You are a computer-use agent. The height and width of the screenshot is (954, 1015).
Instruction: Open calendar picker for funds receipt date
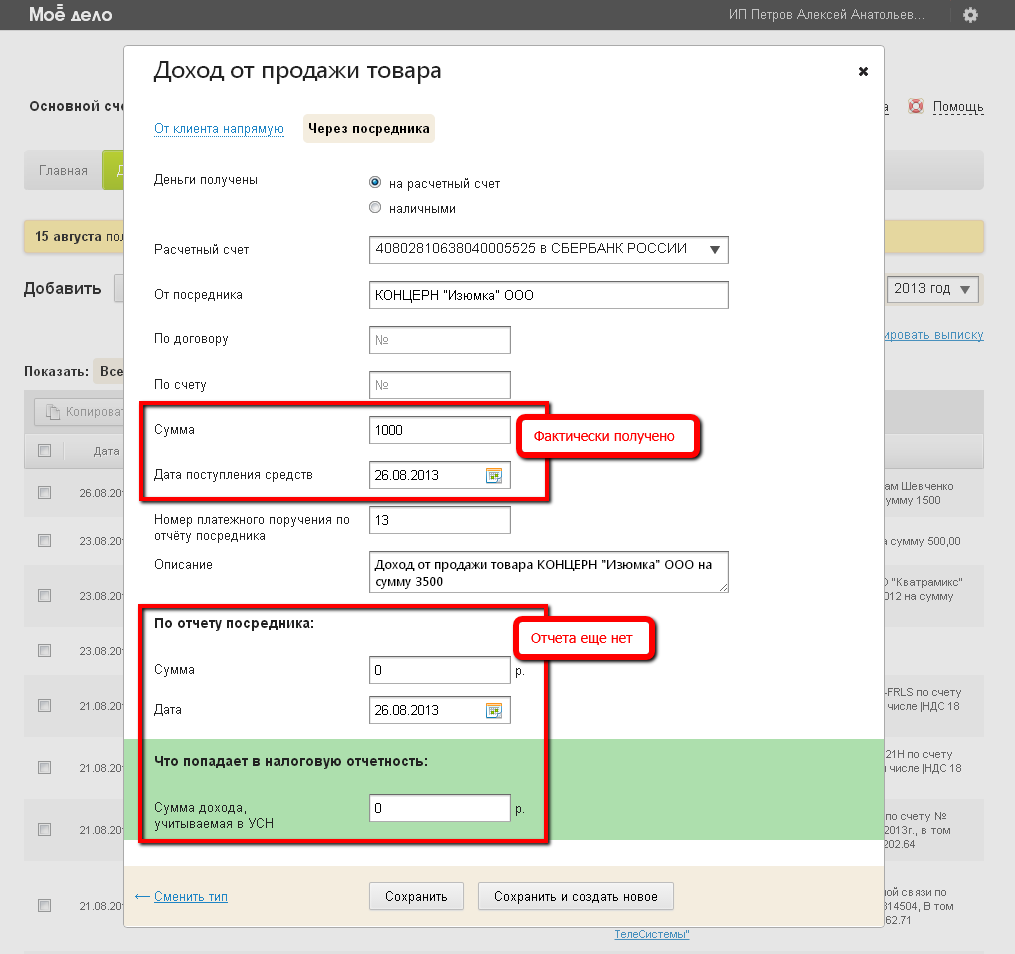(x=493, y=476)
